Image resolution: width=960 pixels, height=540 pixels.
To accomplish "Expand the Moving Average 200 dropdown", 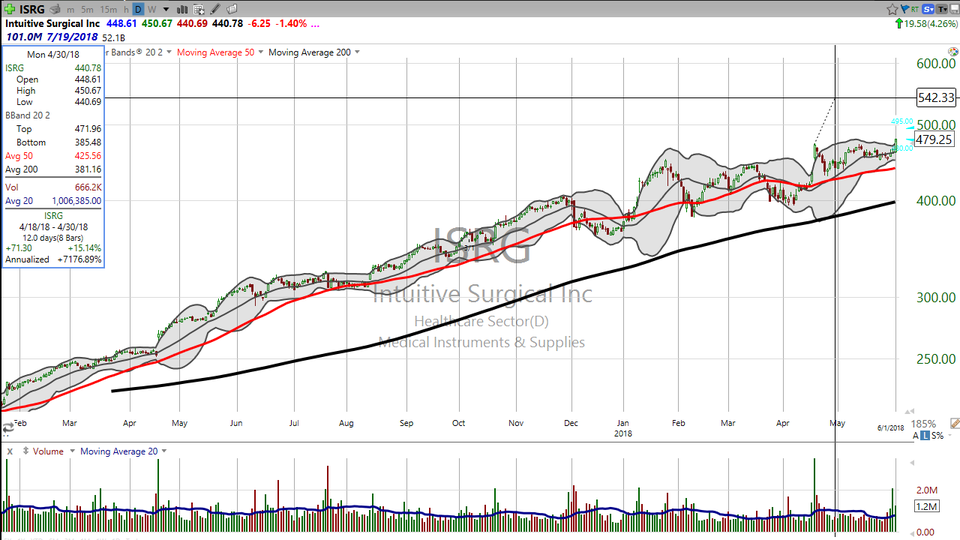I will point(358,52).
